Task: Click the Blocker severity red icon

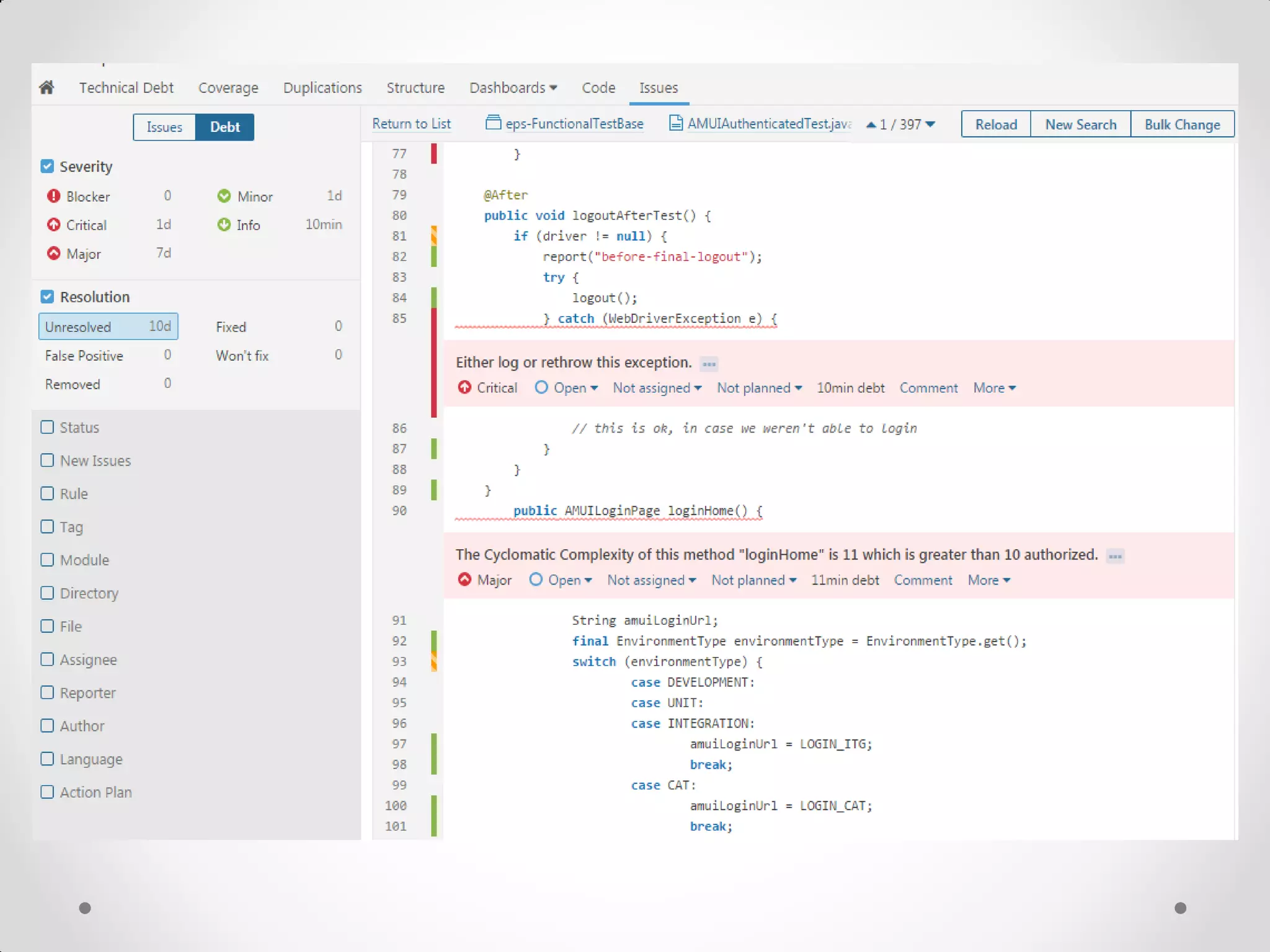Action: pyautogui.click(x=53, y=196)
